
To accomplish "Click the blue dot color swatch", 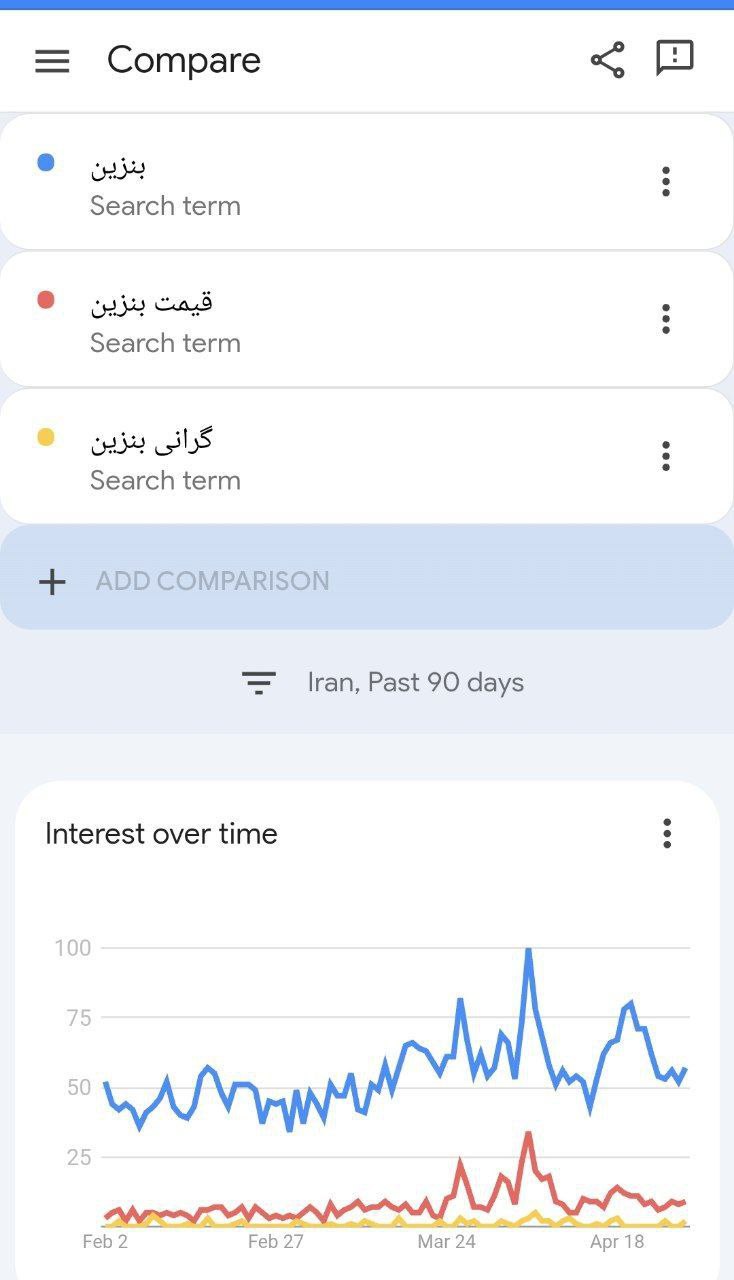I will pyautogui.click(x=46, y=162).
